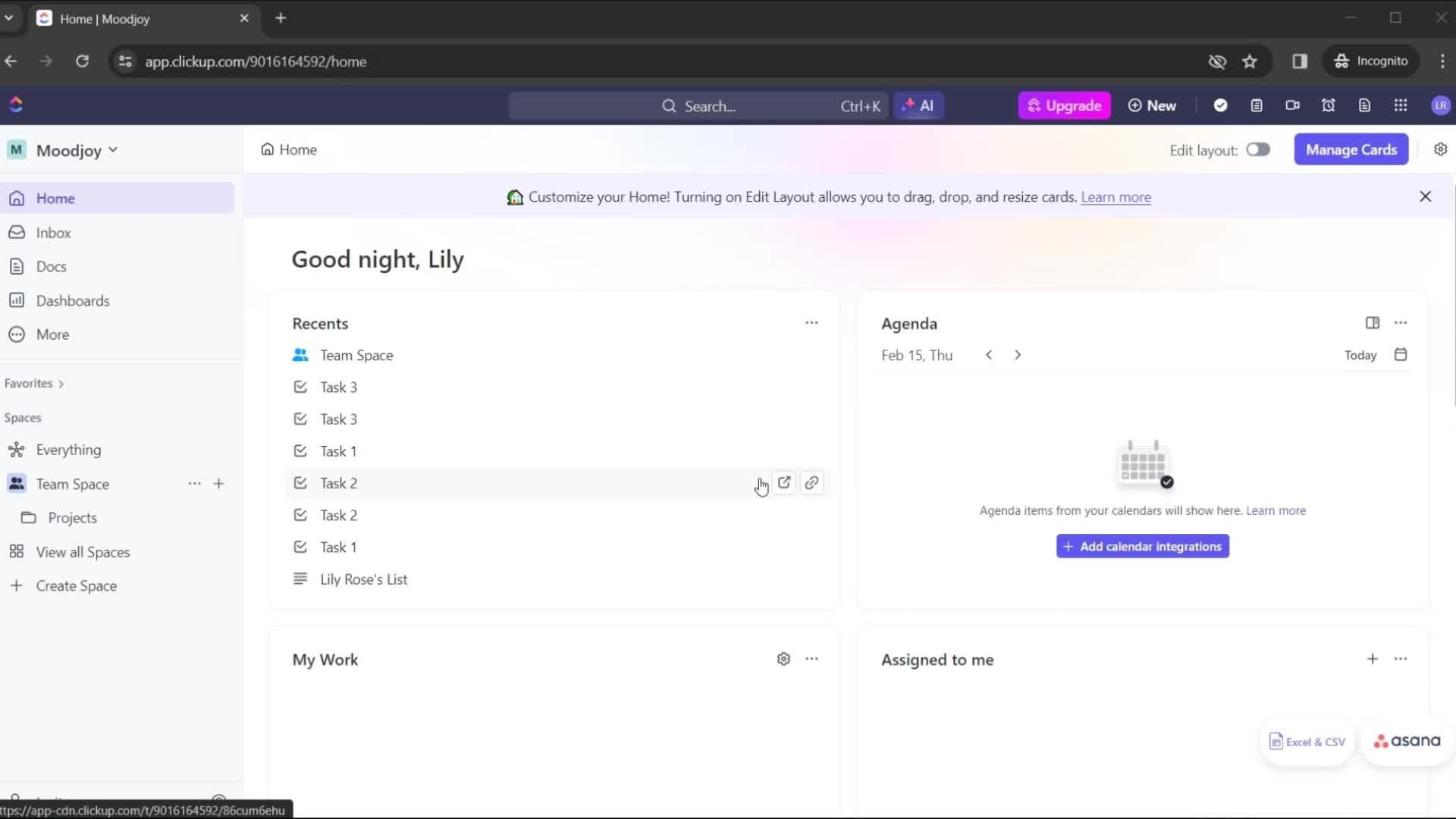This screenshot has height=819, width=1456.
Task: Click the AI assistant button
Action: pyautogui.click(x=919, y=105)
